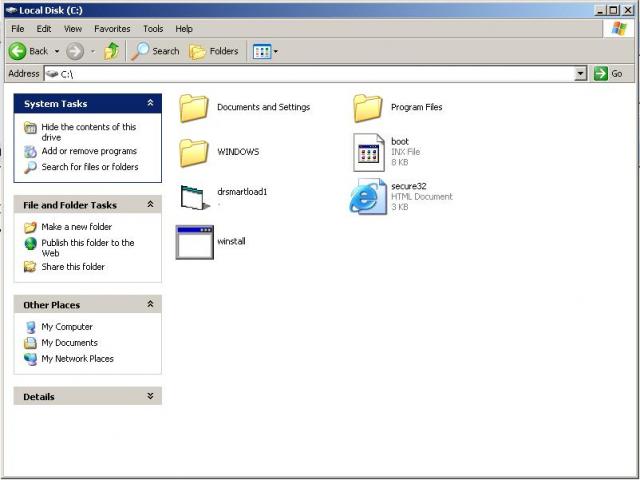
Task: Select the boot INX file icon
Action: [369, 153]
